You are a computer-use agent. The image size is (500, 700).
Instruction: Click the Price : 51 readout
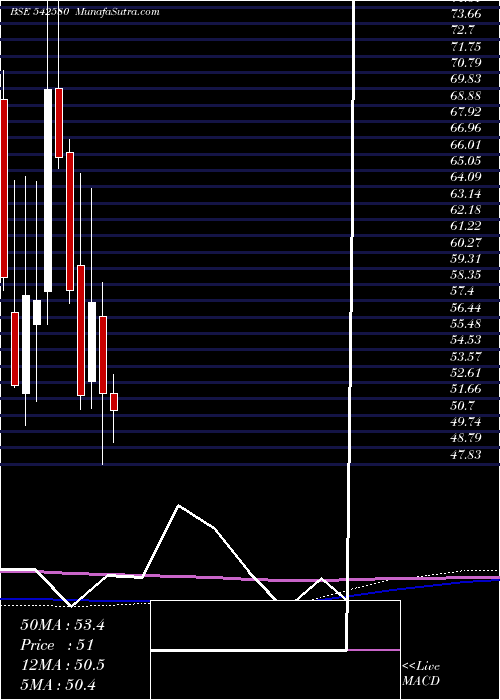tap(57, 645)
